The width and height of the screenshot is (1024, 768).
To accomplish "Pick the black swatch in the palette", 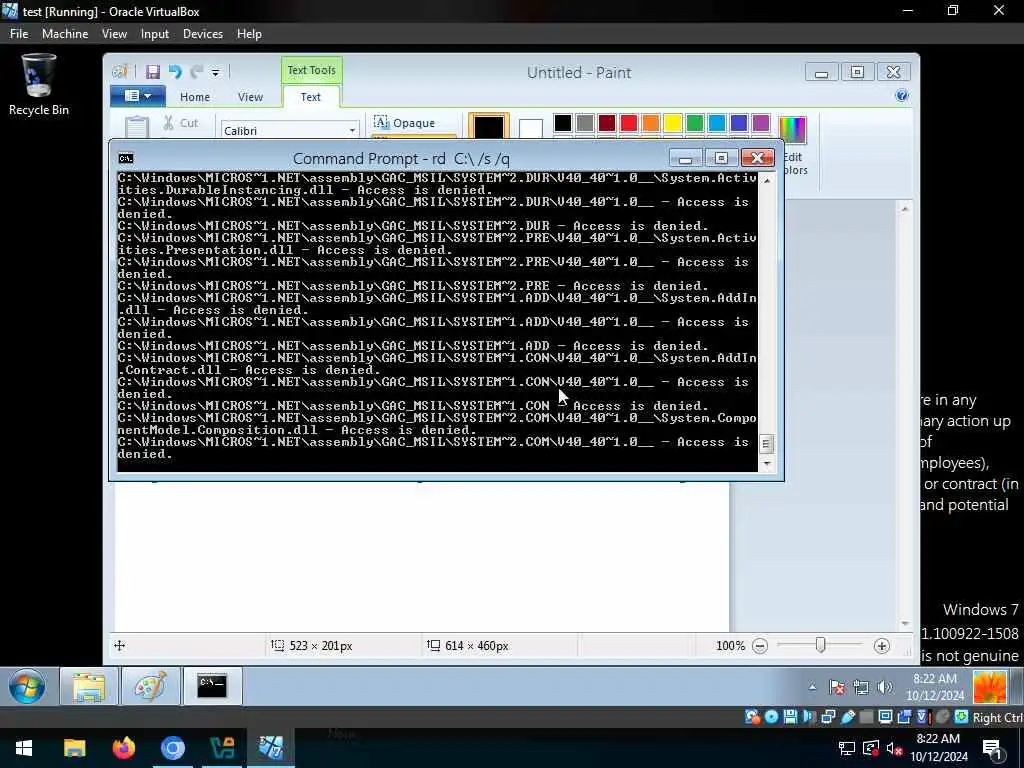I will 562,123.
